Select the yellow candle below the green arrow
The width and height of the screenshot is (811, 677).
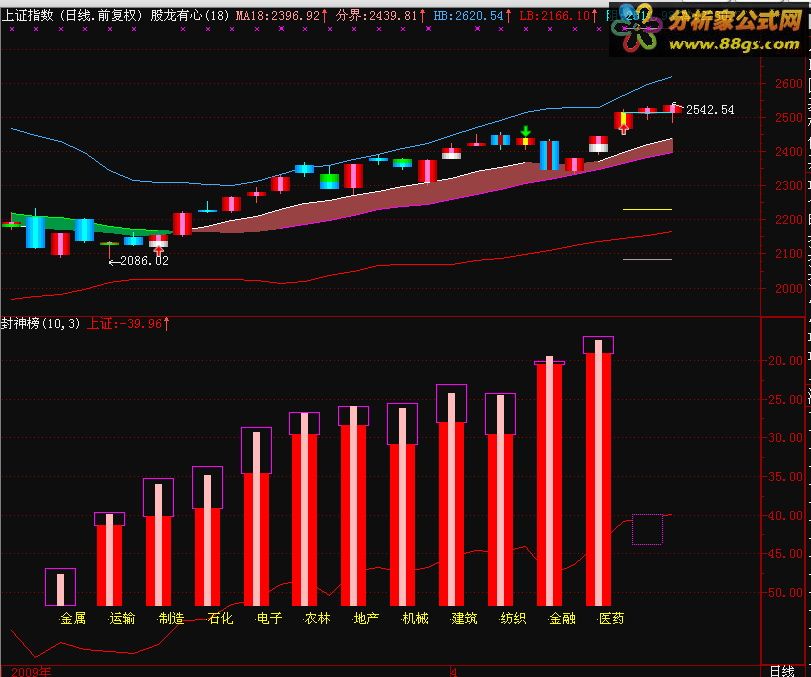(525, 141)
